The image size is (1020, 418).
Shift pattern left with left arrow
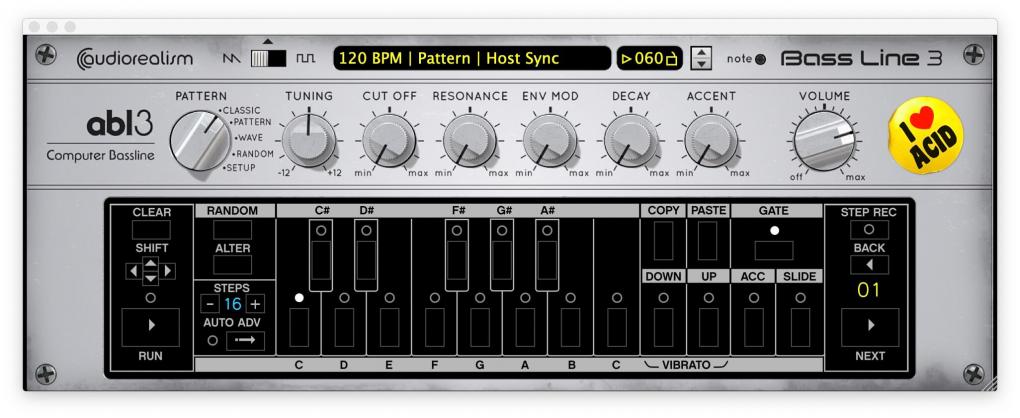pos(133,270)
